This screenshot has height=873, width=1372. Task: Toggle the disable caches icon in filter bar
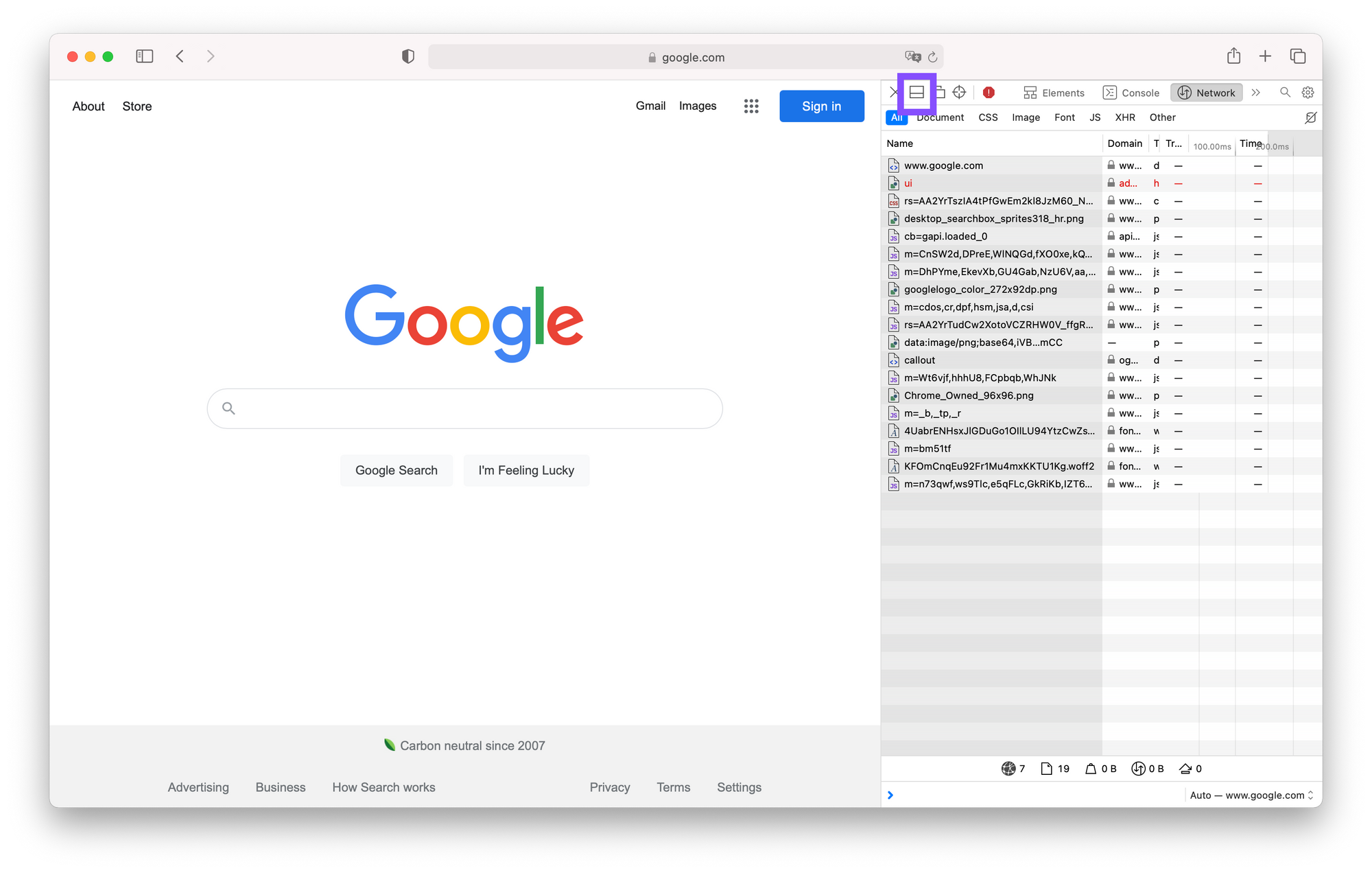[x=1310, y=117]
